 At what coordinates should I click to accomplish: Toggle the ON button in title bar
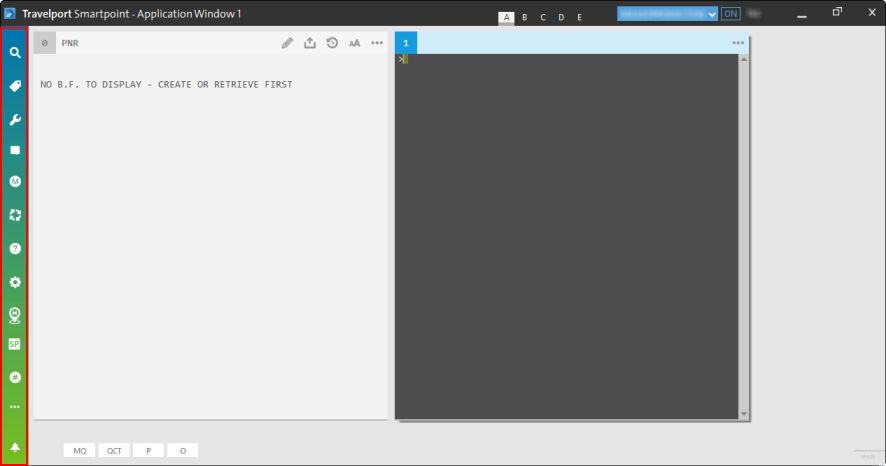[x=730, y=14]
